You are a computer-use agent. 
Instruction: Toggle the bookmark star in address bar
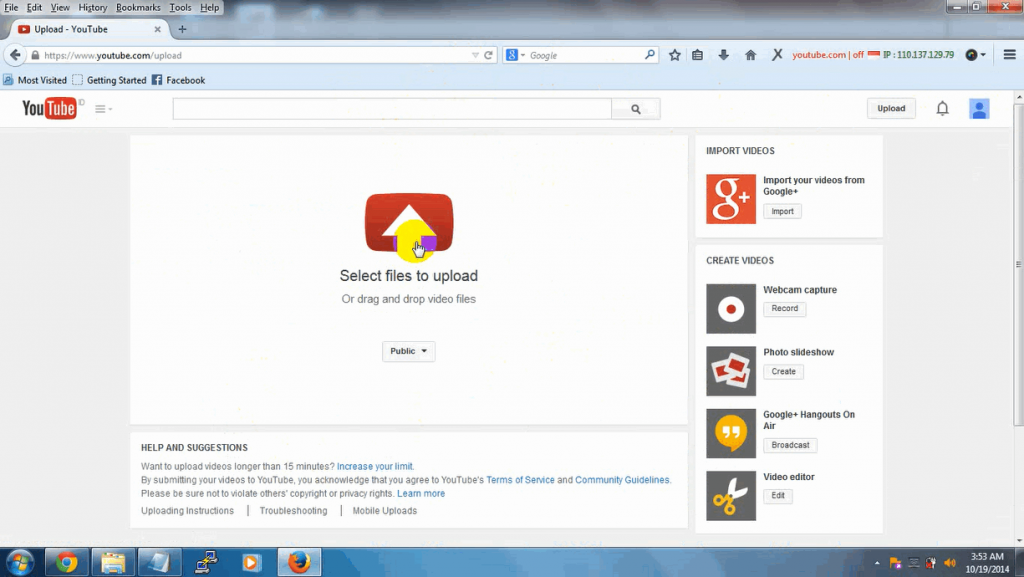tap(674, 55)
